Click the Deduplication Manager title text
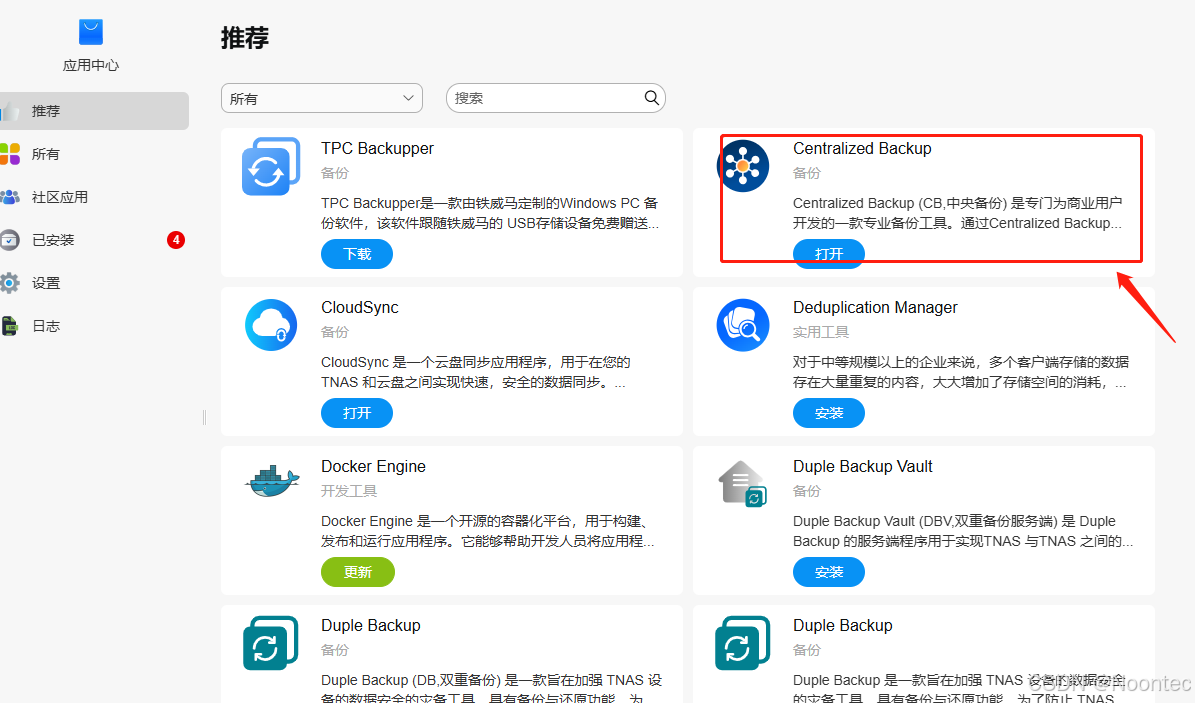 click(875, 307)
